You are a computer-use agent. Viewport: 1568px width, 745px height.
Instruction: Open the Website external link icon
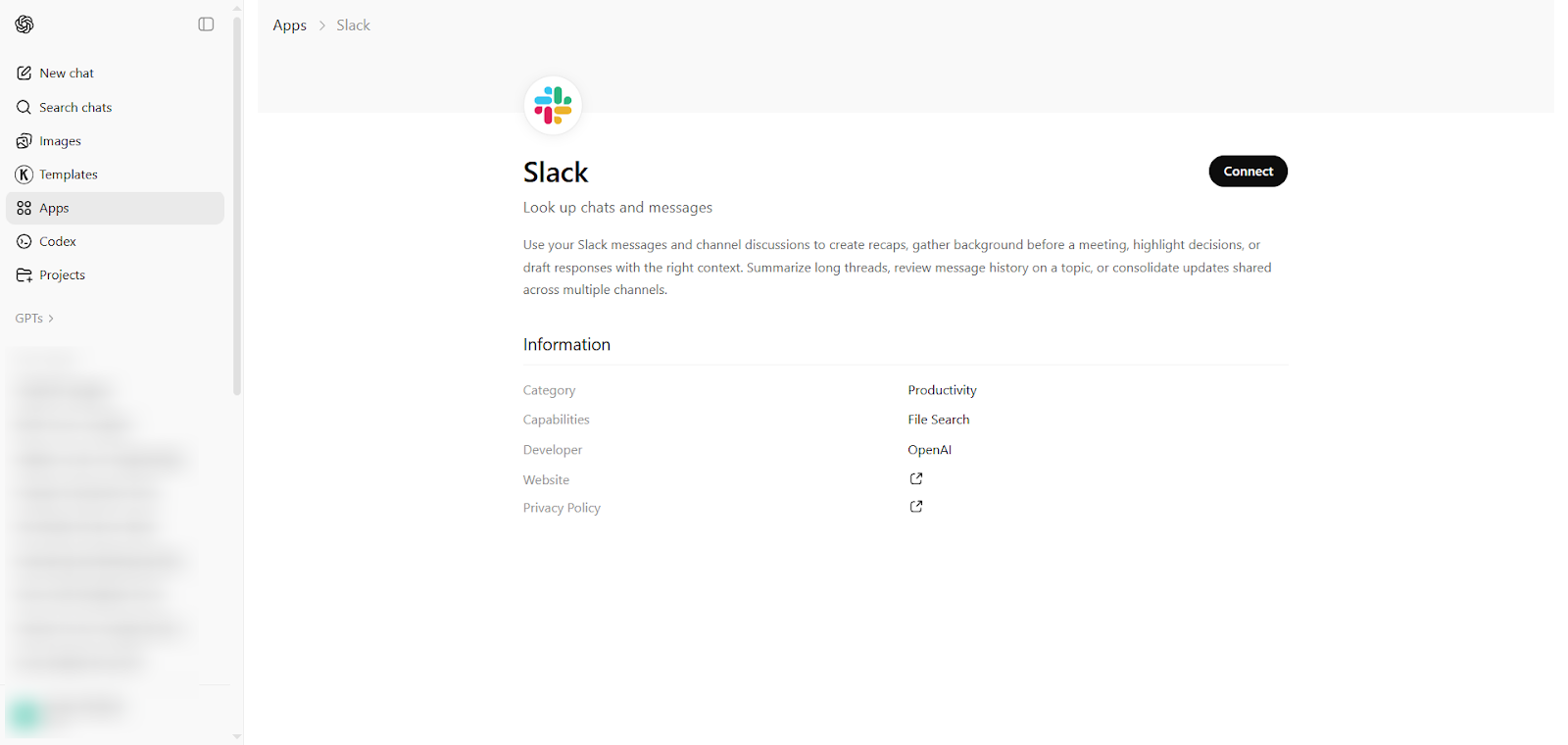(x=915, y=478)
